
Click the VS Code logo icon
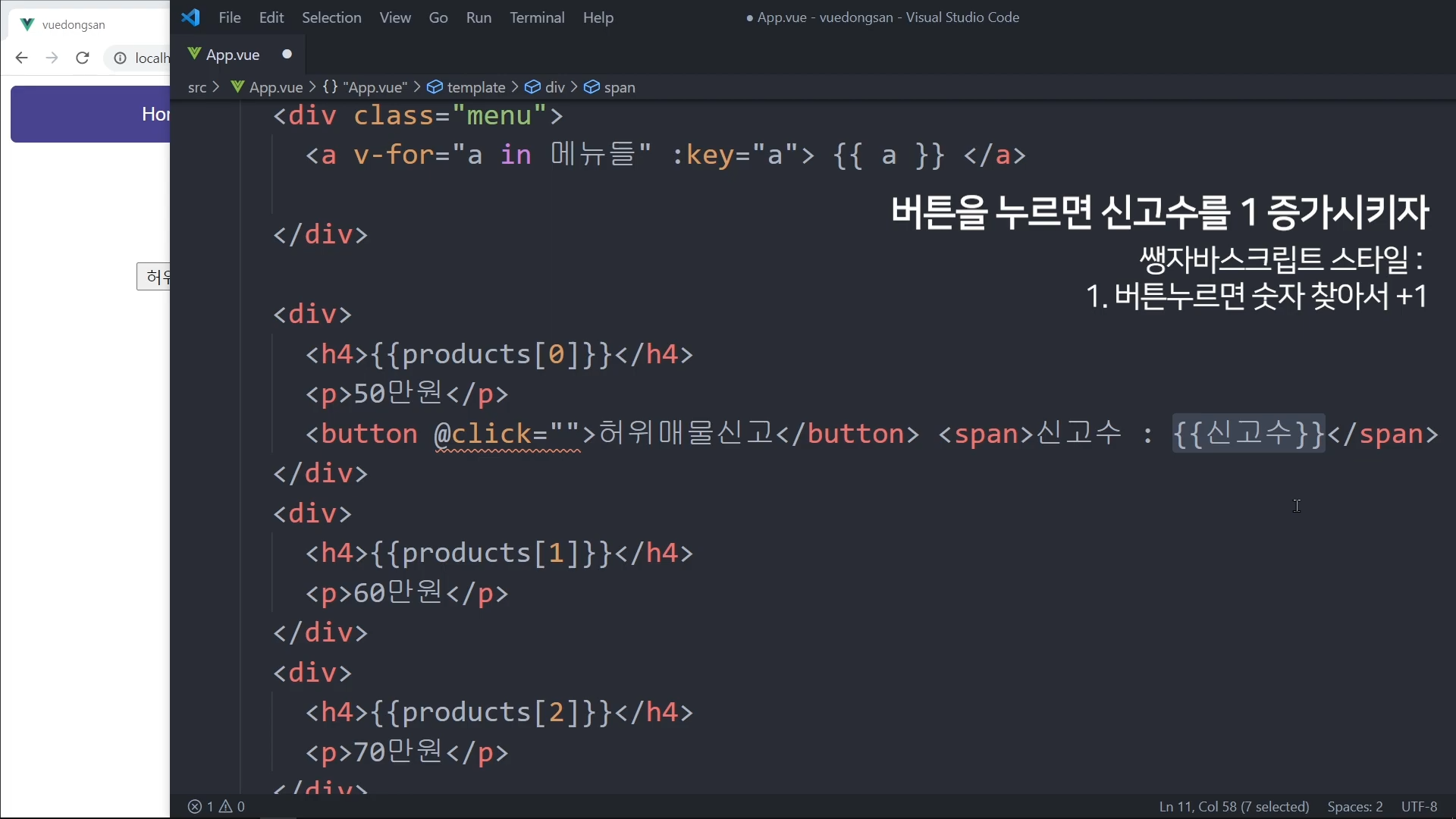click(x=190, y=17)
